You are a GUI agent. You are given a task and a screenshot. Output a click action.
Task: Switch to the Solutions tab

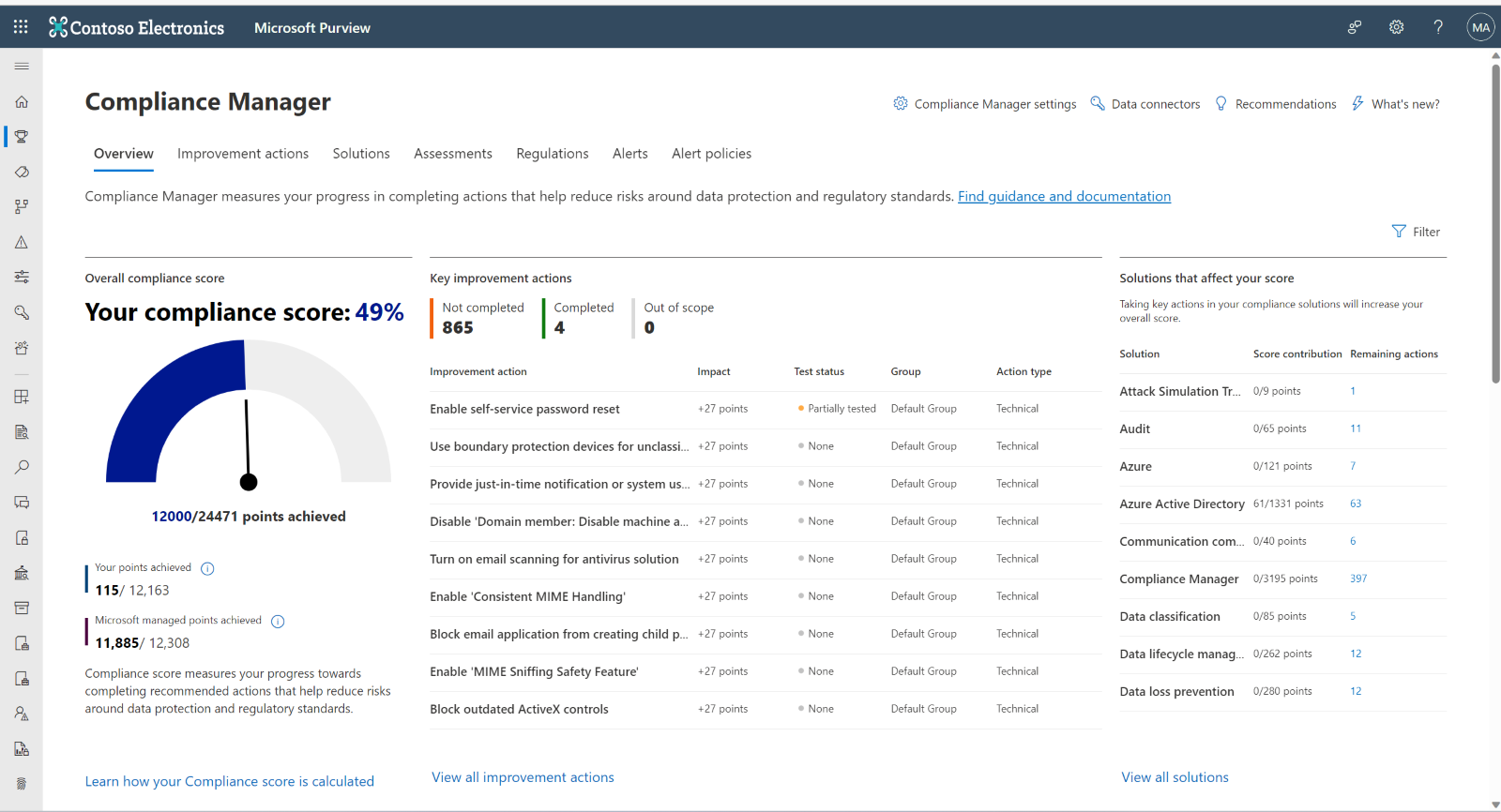pyautogui.click(x=361, y=154)
